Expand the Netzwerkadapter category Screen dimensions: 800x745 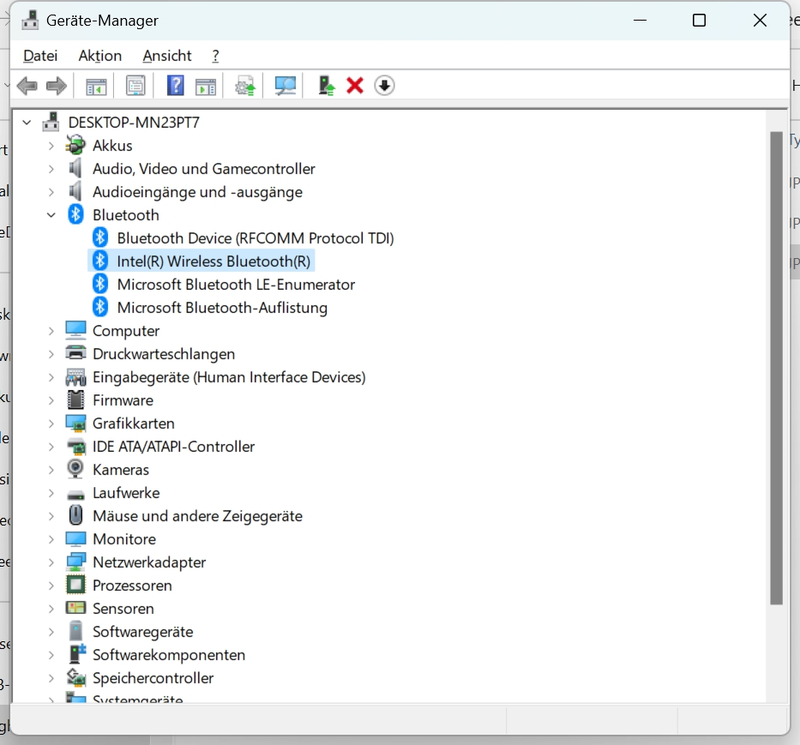tap(51, 562)
